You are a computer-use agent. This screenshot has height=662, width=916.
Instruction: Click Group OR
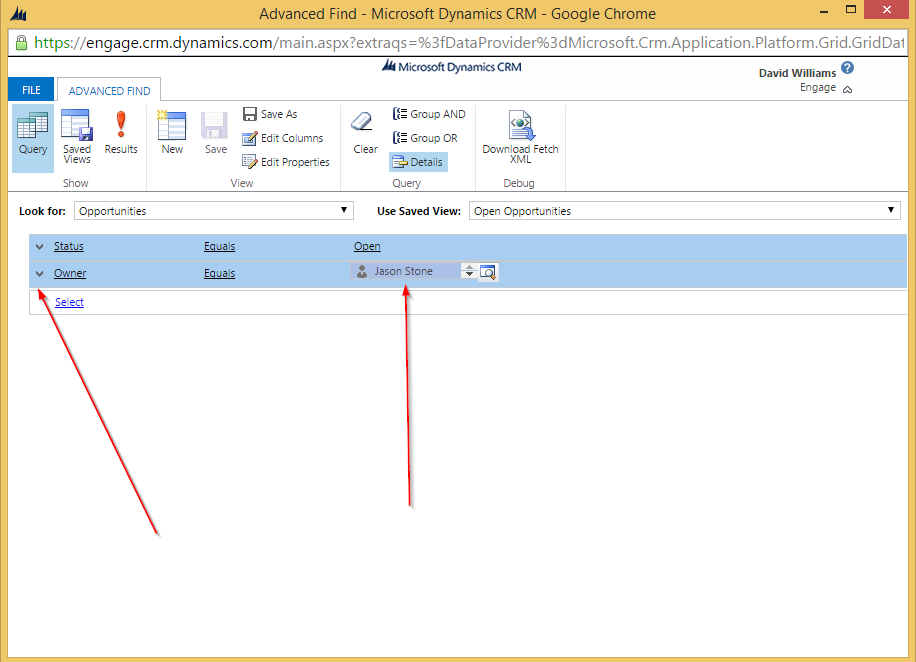[x=425, y=138]
